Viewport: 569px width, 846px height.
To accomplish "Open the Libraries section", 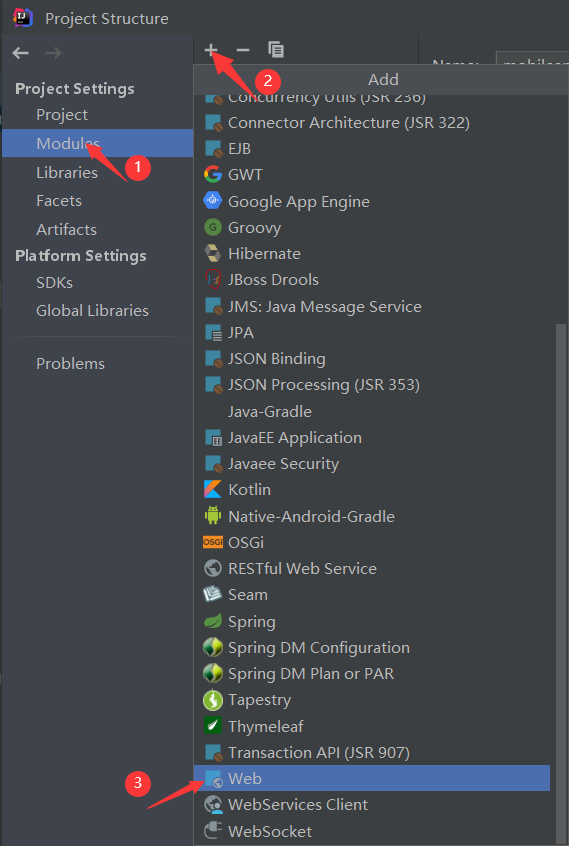I will point(67,173).
